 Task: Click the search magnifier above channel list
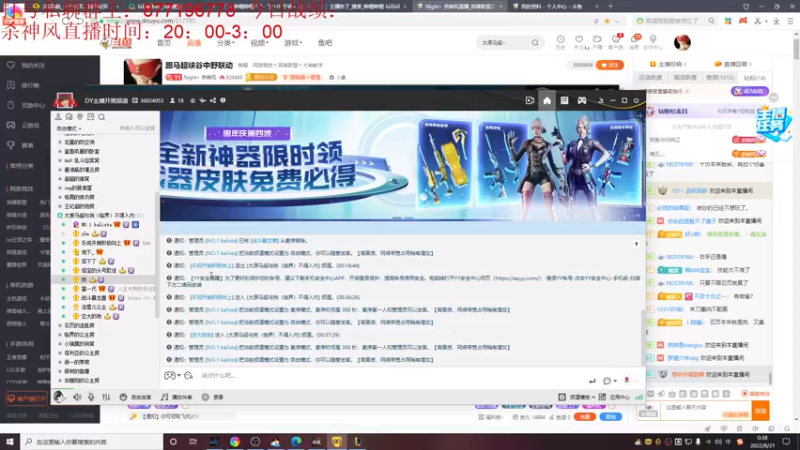coord(102,117)
